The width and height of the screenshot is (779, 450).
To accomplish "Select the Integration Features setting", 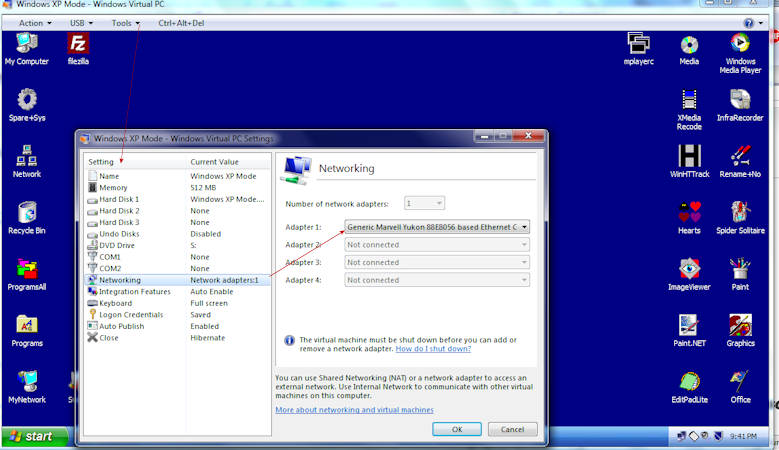I will click(178, 292).
